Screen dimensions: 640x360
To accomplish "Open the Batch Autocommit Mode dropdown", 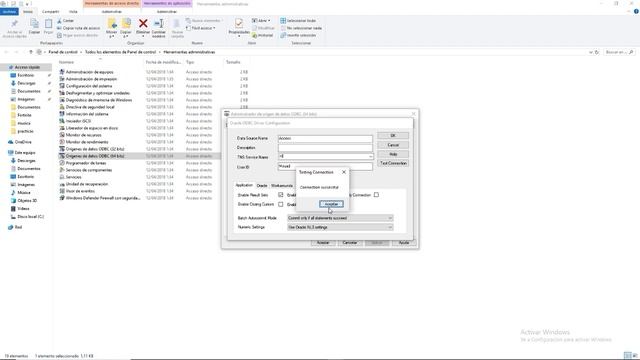I will (x=390, y=218).
